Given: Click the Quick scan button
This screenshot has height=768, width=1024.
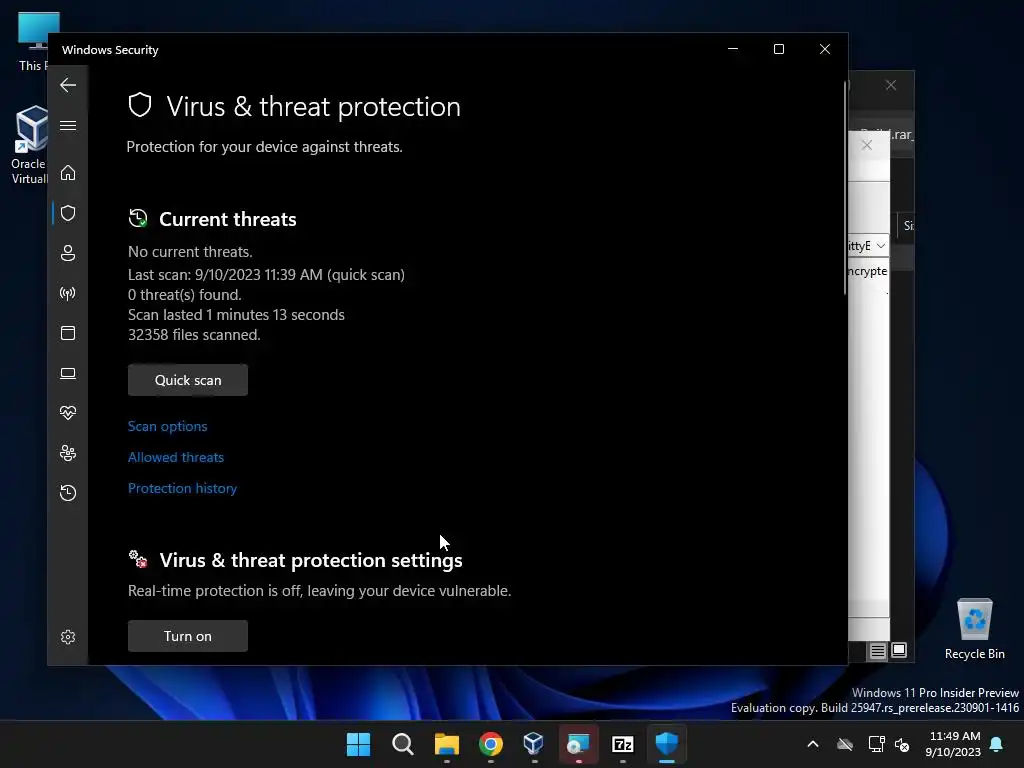Looking at the screenshot, I should pos(188,380).
